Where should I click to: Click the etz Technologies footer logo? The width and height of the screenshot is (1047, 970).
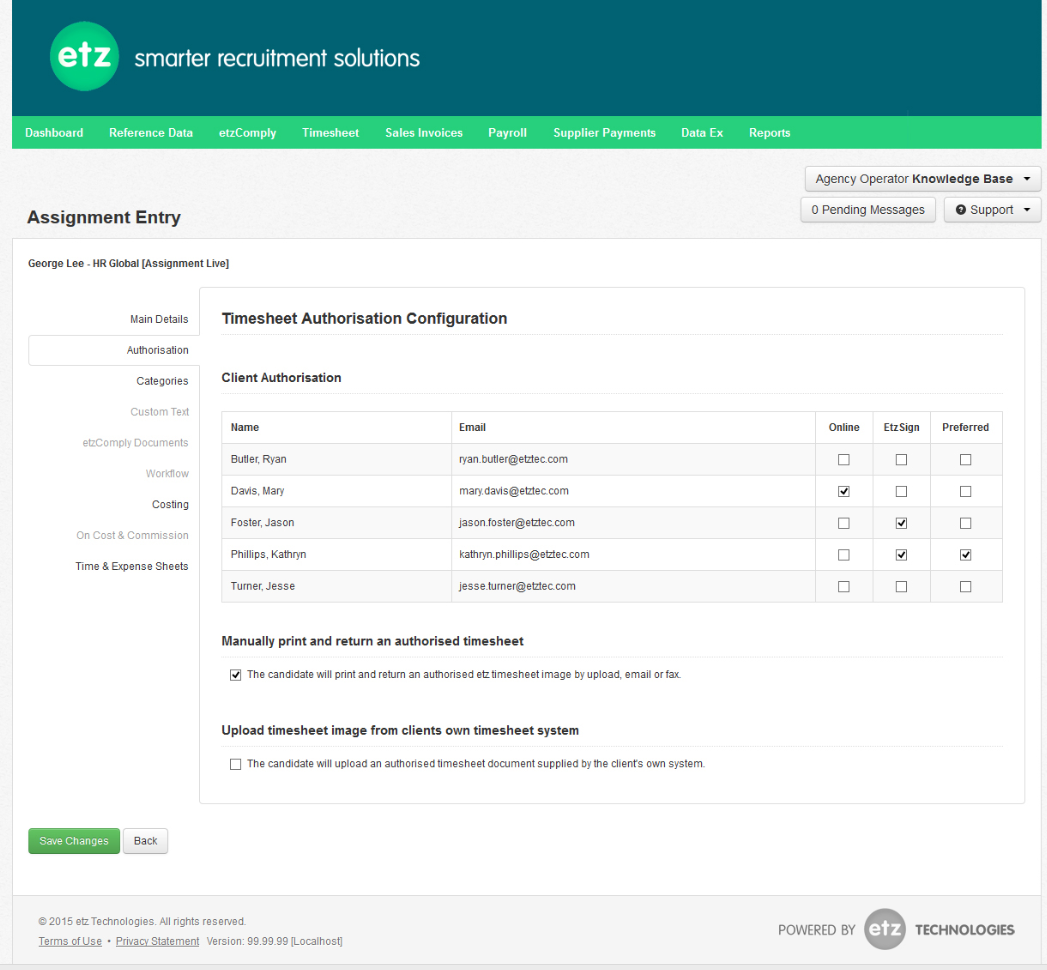(x=885, y=929)
